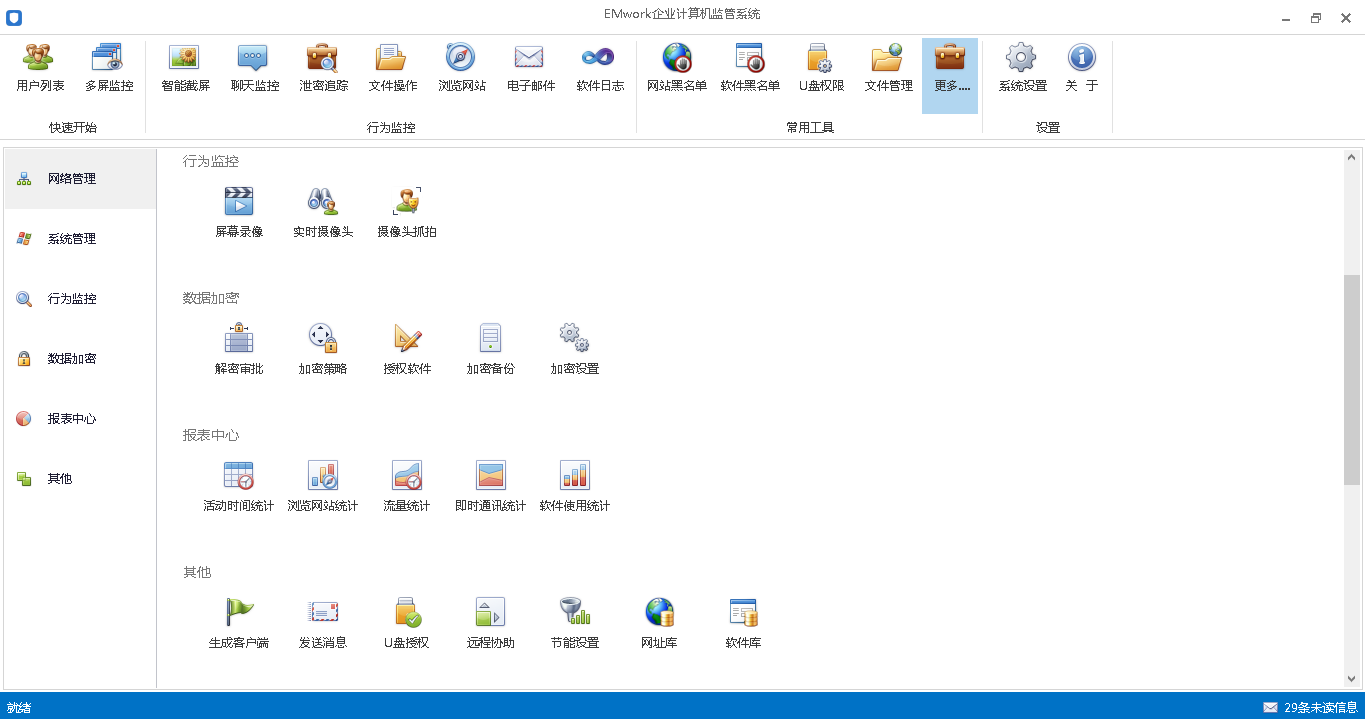
Task: Select 系统管理 in the sidebar
Action: point(80,239)
